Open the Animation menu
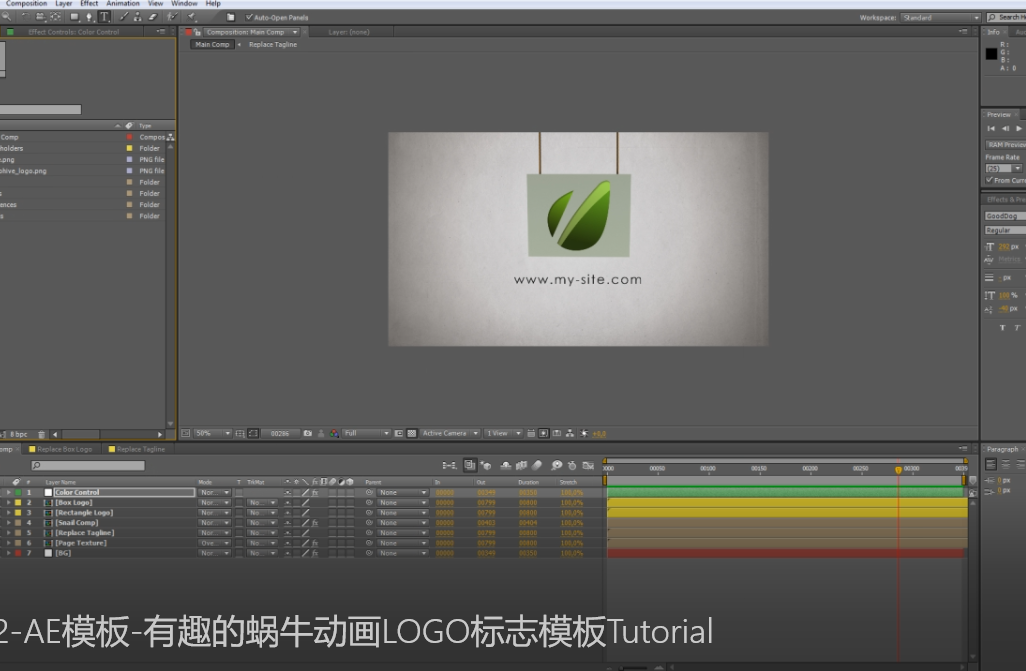The height and width of the screenshot is (671, 1026). 123,3
